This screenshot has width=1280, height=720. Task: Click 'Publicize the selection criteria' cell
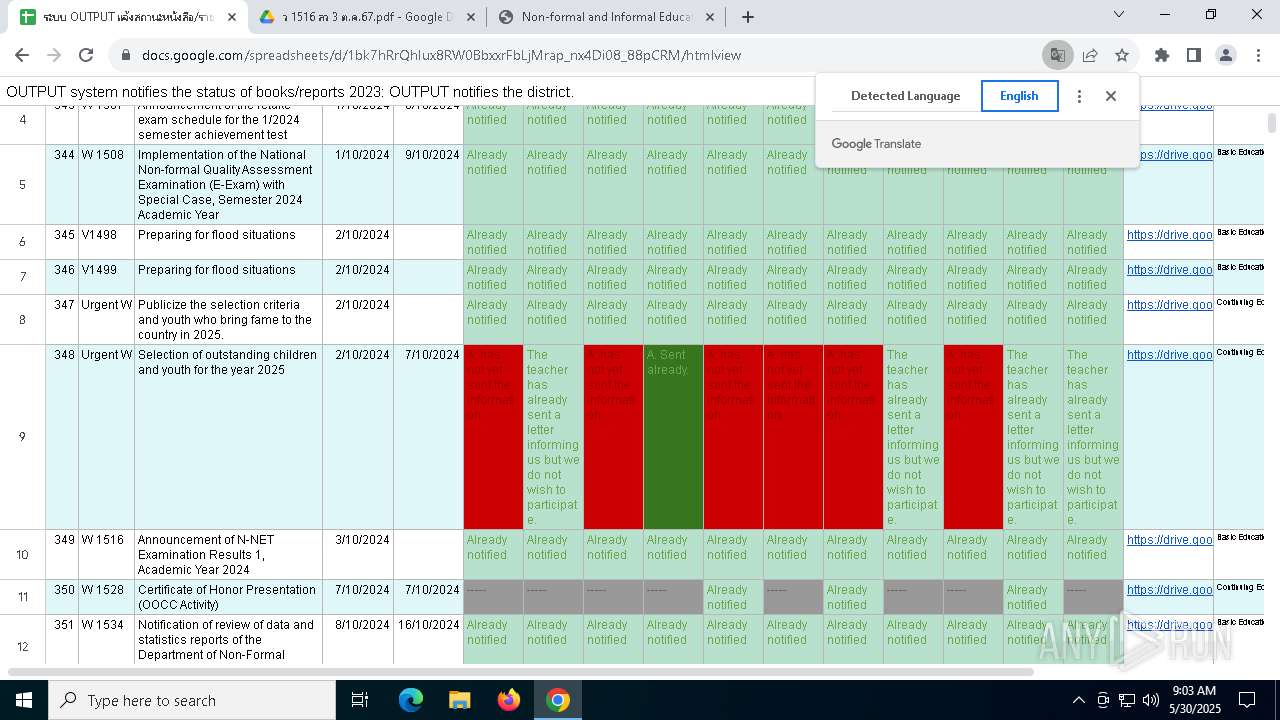[x=228, y=320]
